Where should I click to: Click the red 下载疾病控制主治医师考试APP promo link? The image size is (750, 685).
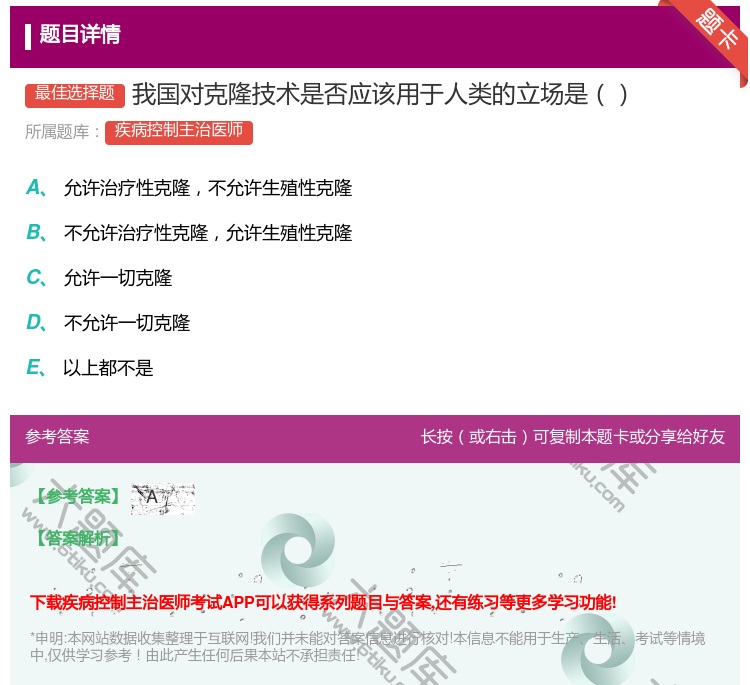point(323,602)
